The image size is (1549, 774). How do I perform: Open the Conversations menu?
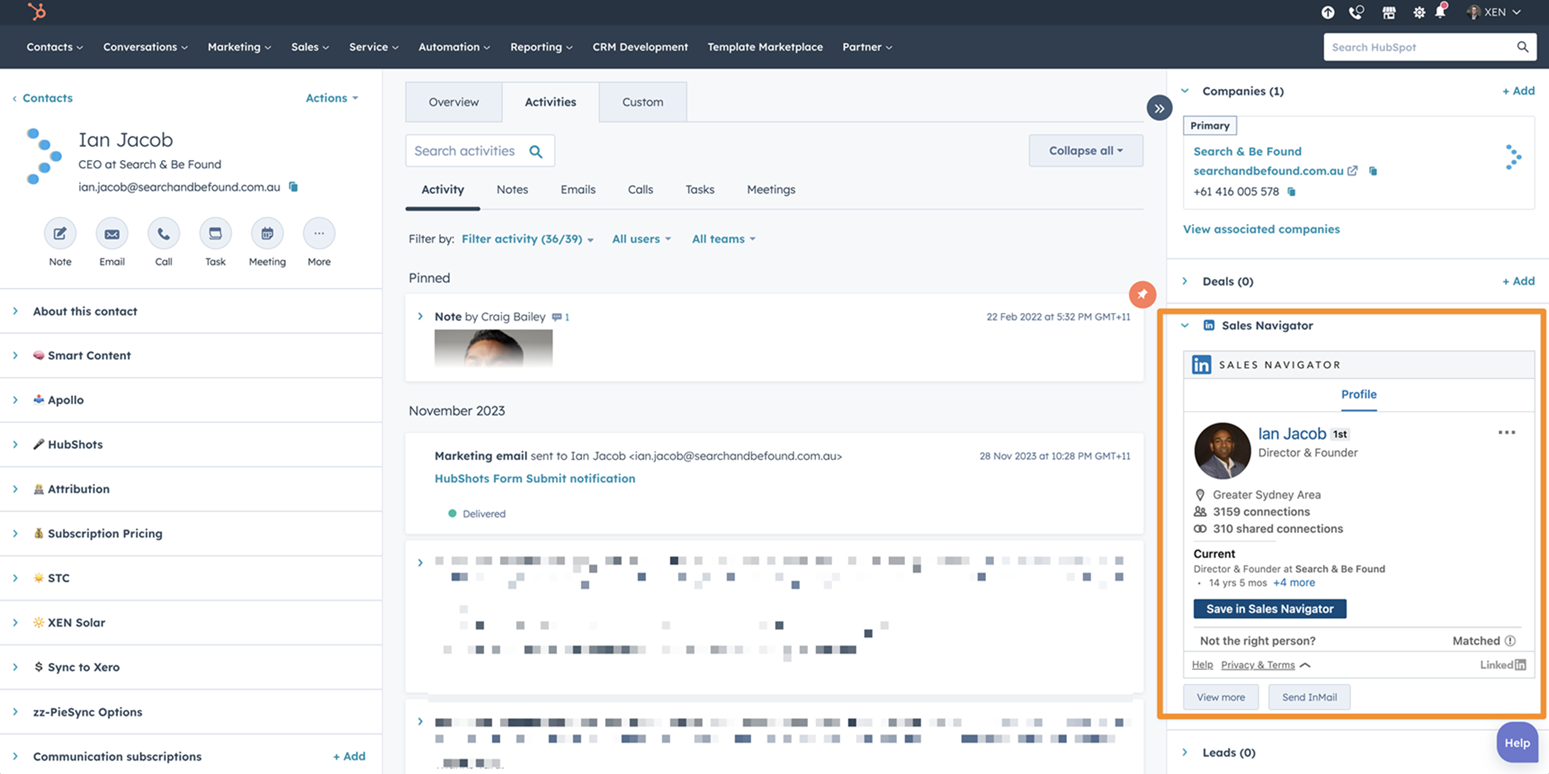pyautogui.click(x=146, y=47)
